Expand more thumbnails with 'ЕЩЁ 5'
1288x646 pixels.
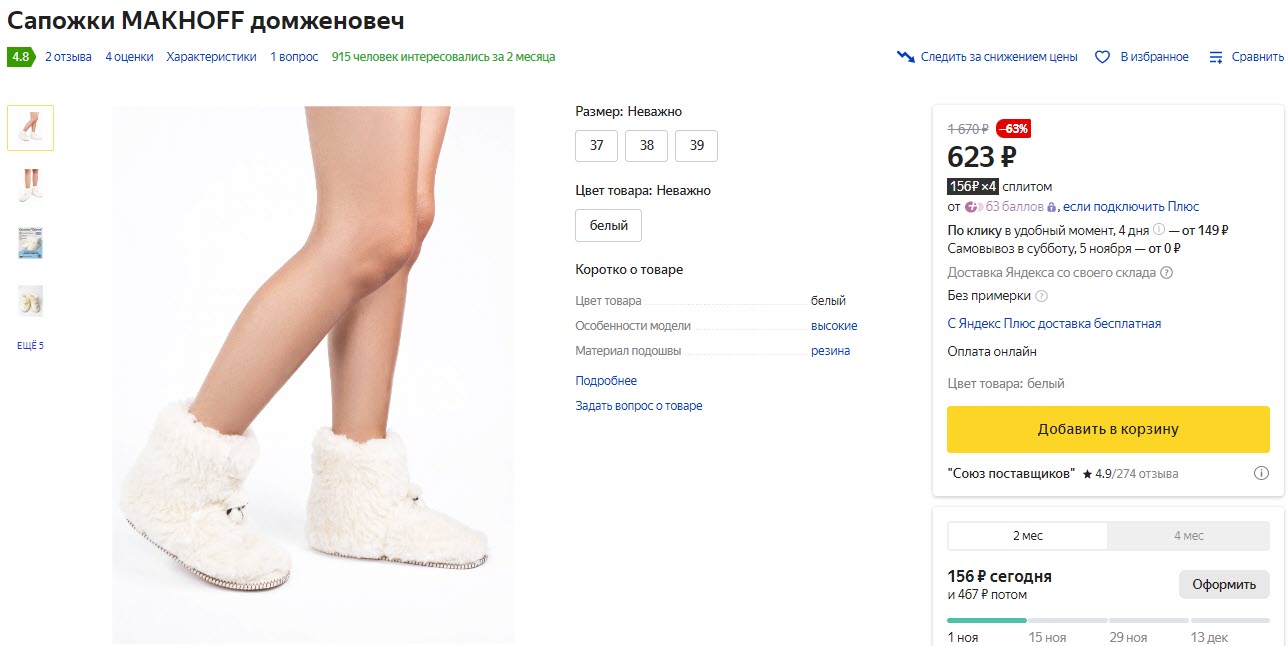point(30,346)
